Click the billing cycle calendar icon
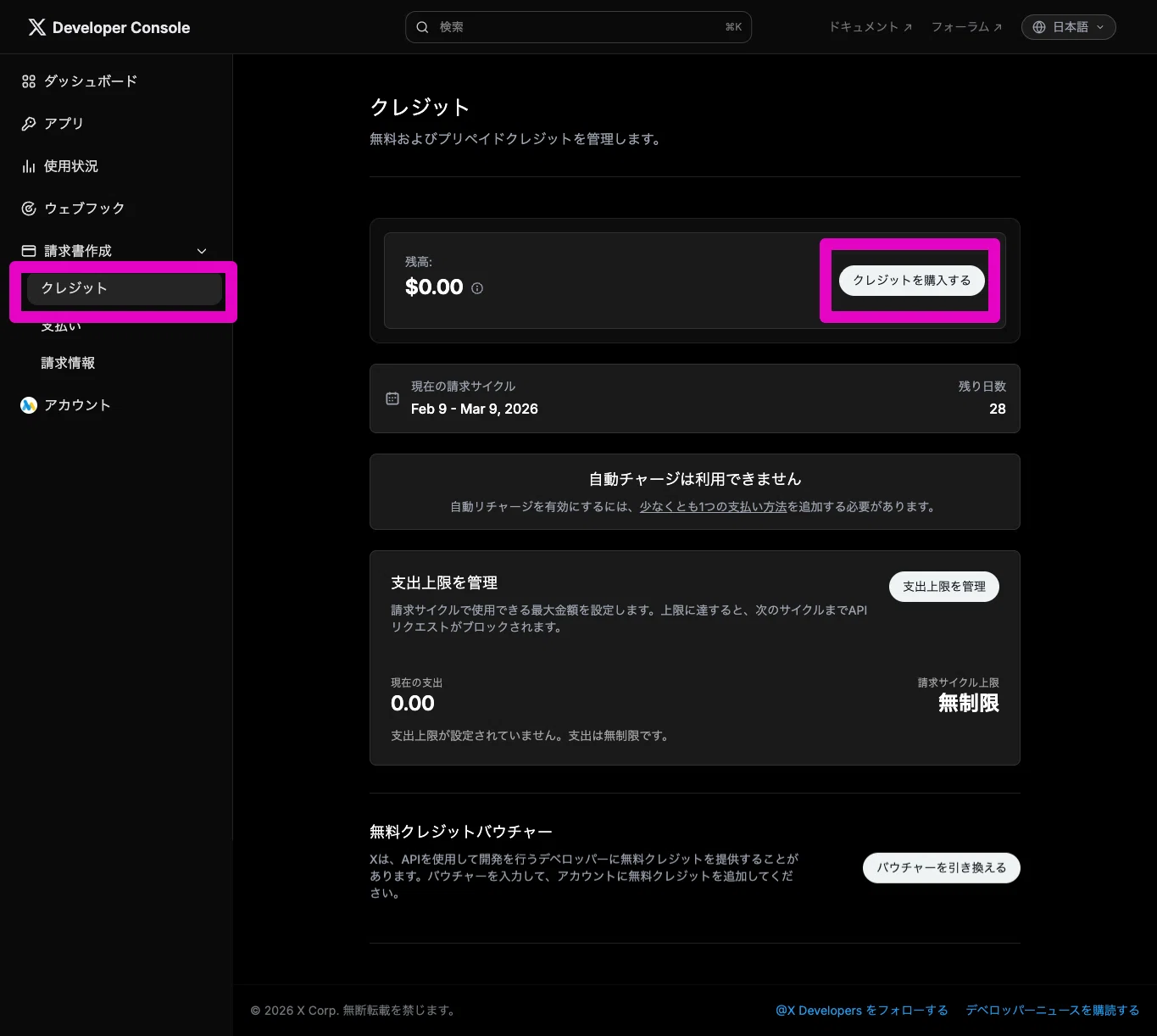 392,398
